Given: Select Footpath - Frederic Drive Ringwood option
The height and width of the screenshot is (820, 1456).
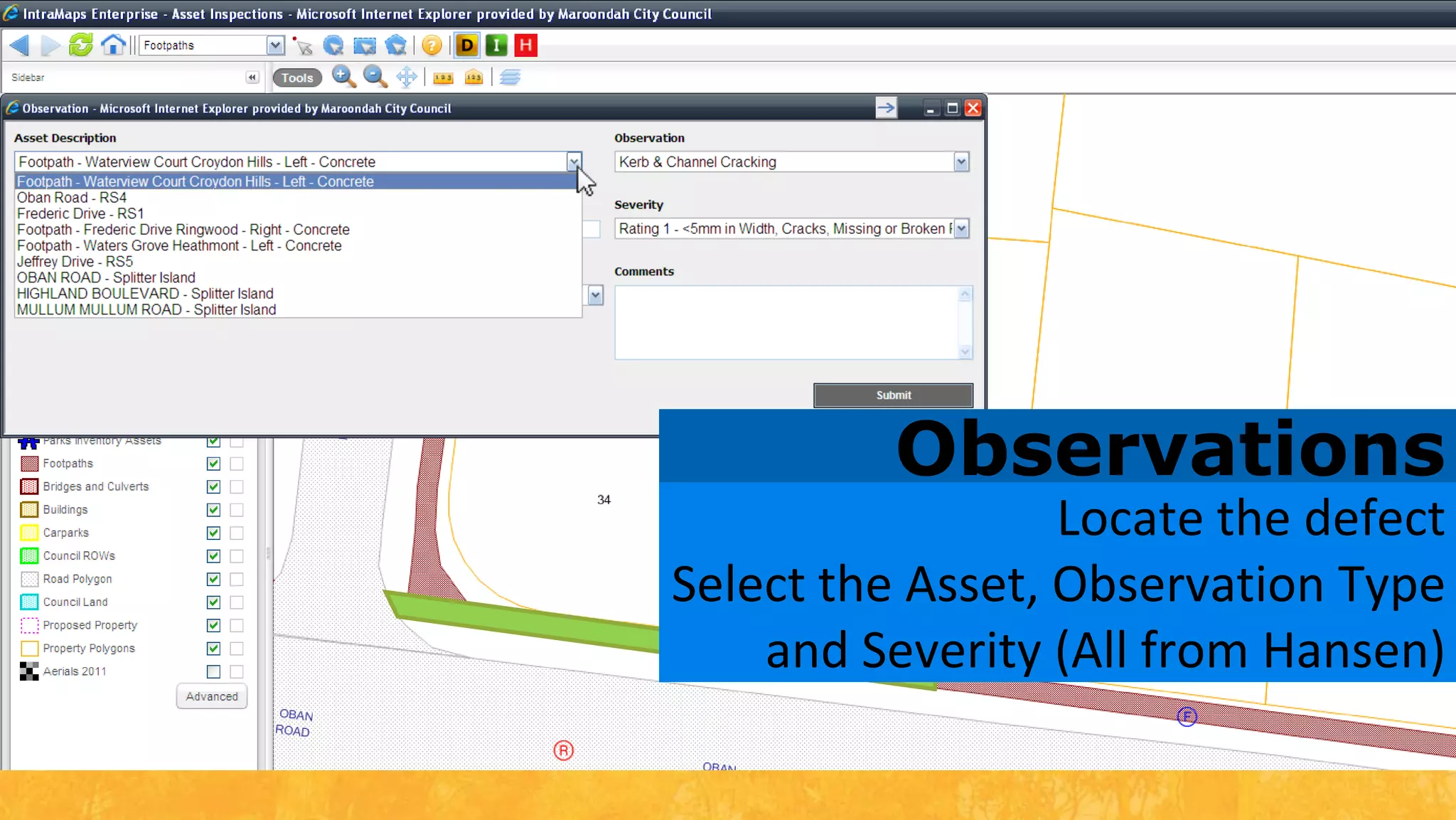Looking at the screenshot, I should (x=298, y=230).
